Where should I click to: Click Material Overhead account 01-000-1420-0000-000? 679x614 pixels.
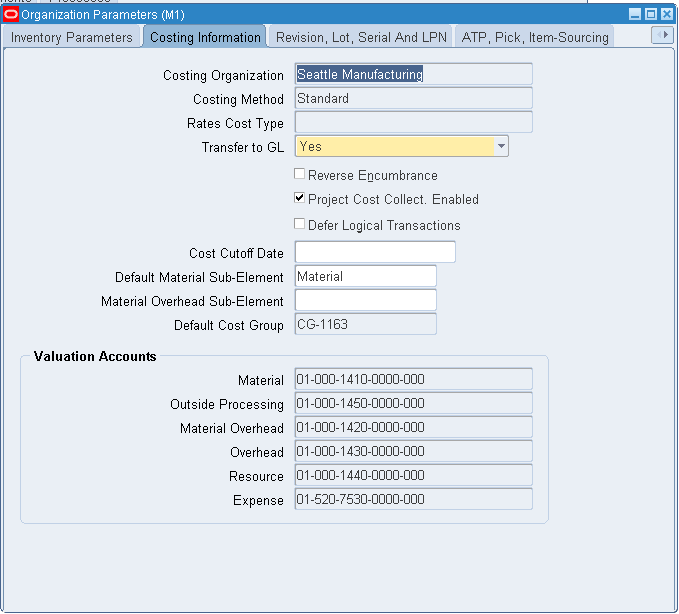(414, 427)
